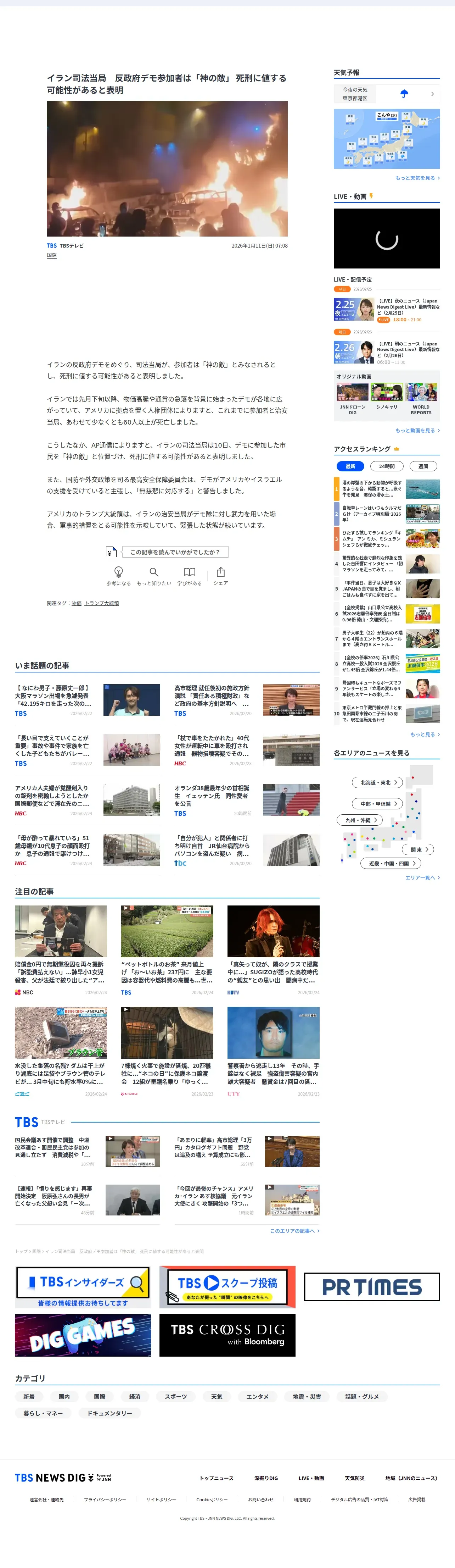Click the トランプ大統領 related tag
This screenshot has width=455, height=1568.
(x=102, y=603)
